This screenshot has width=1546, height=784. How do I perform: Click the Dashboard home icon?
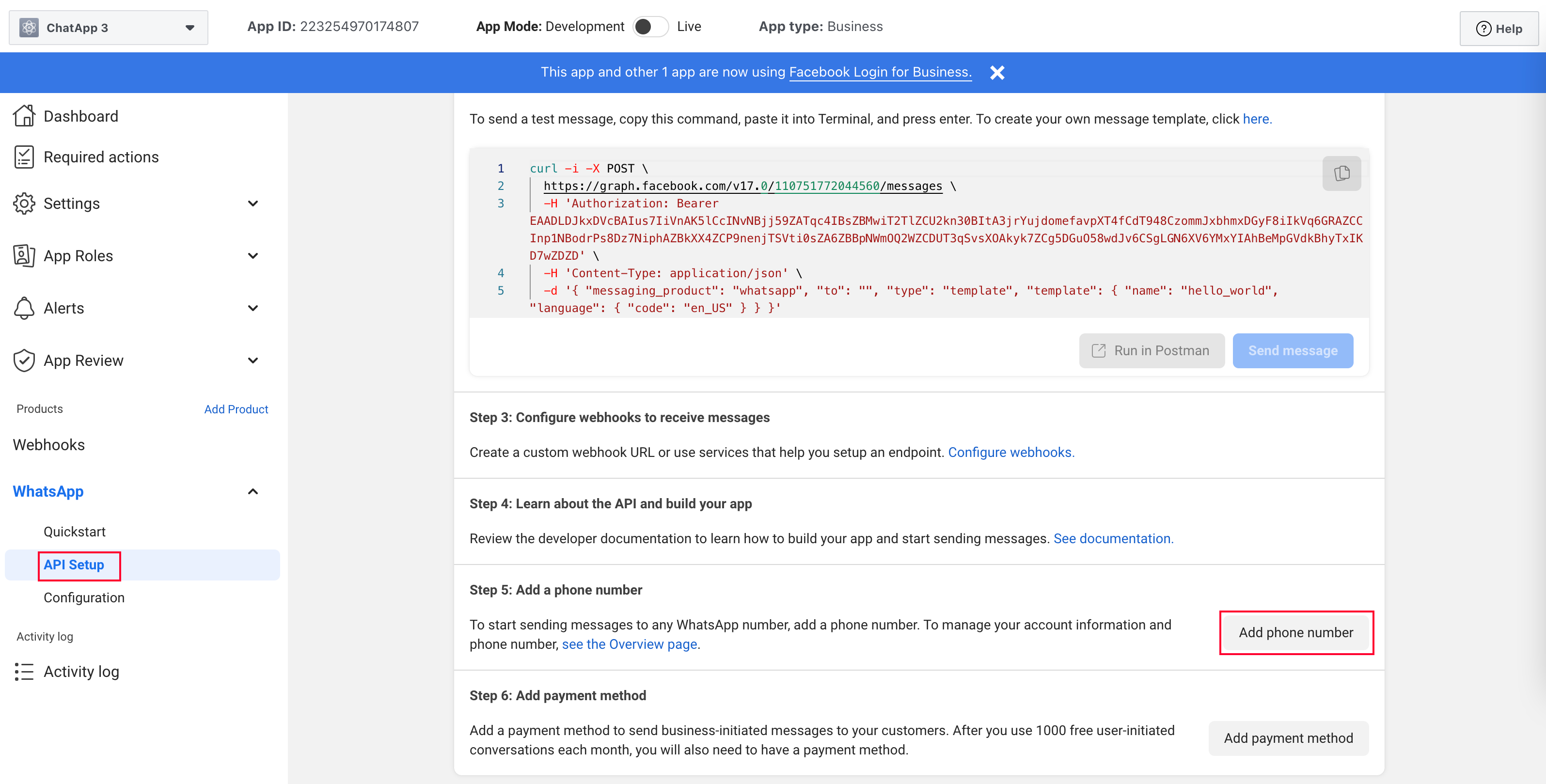coord(24,116)
